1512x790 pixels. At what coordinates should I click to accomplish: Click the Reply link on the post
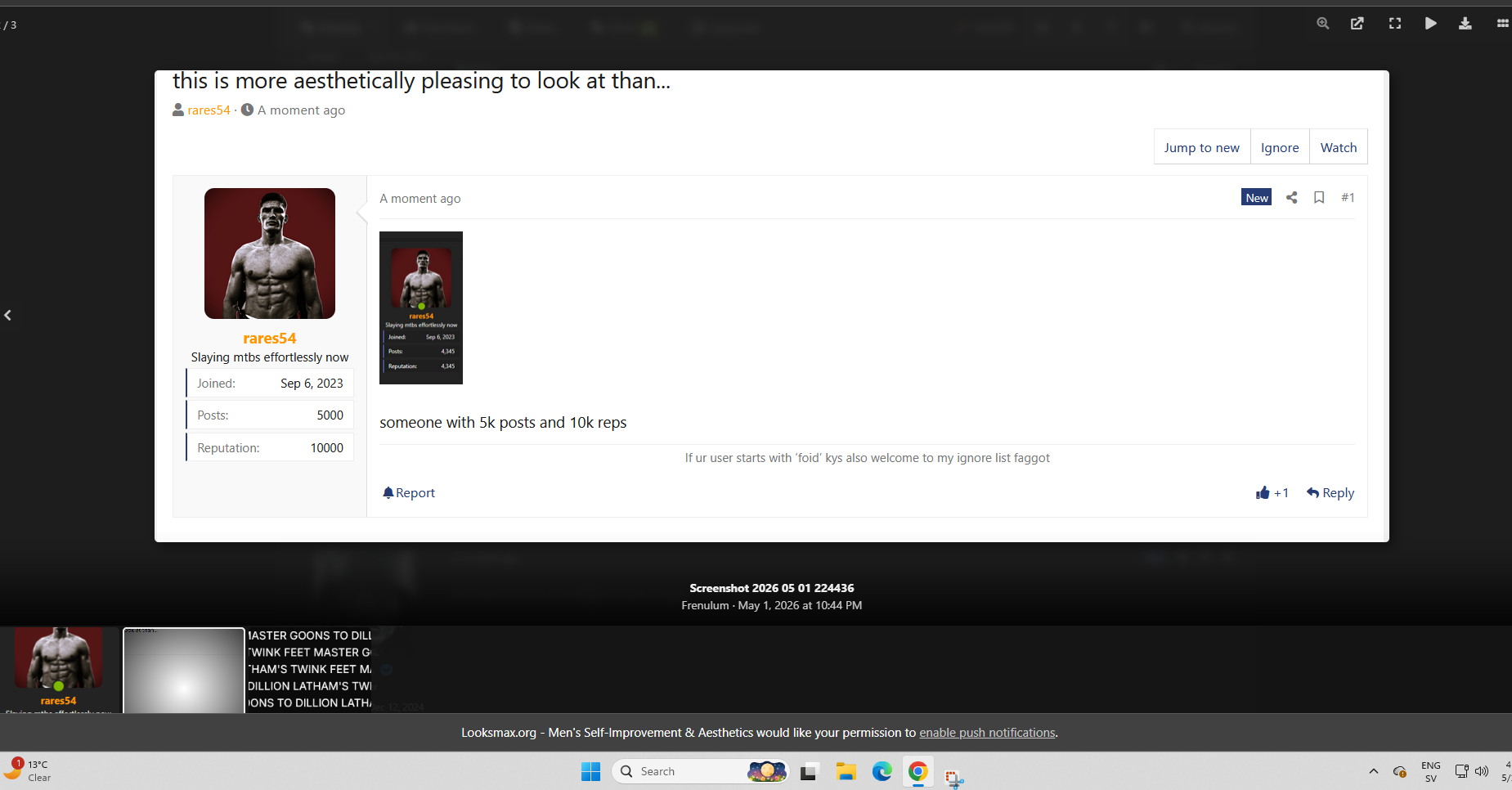(x=1330, y=492)
